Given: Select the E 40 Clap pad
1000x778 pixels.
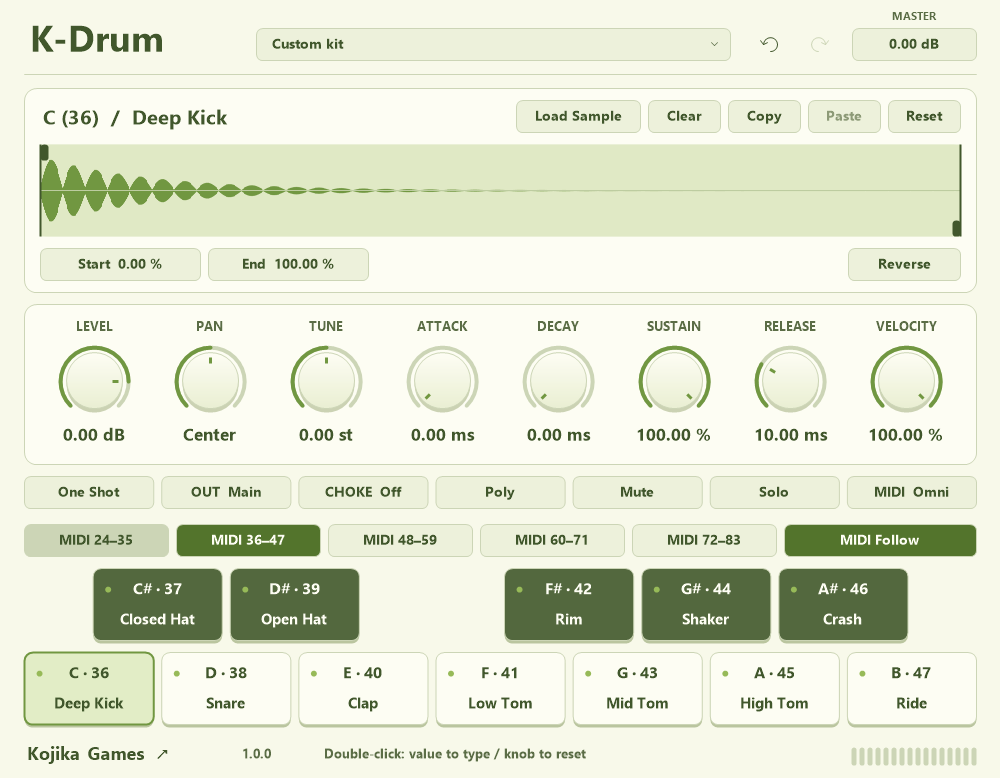Looking at the screenshot, I should (x=364, y=689).
